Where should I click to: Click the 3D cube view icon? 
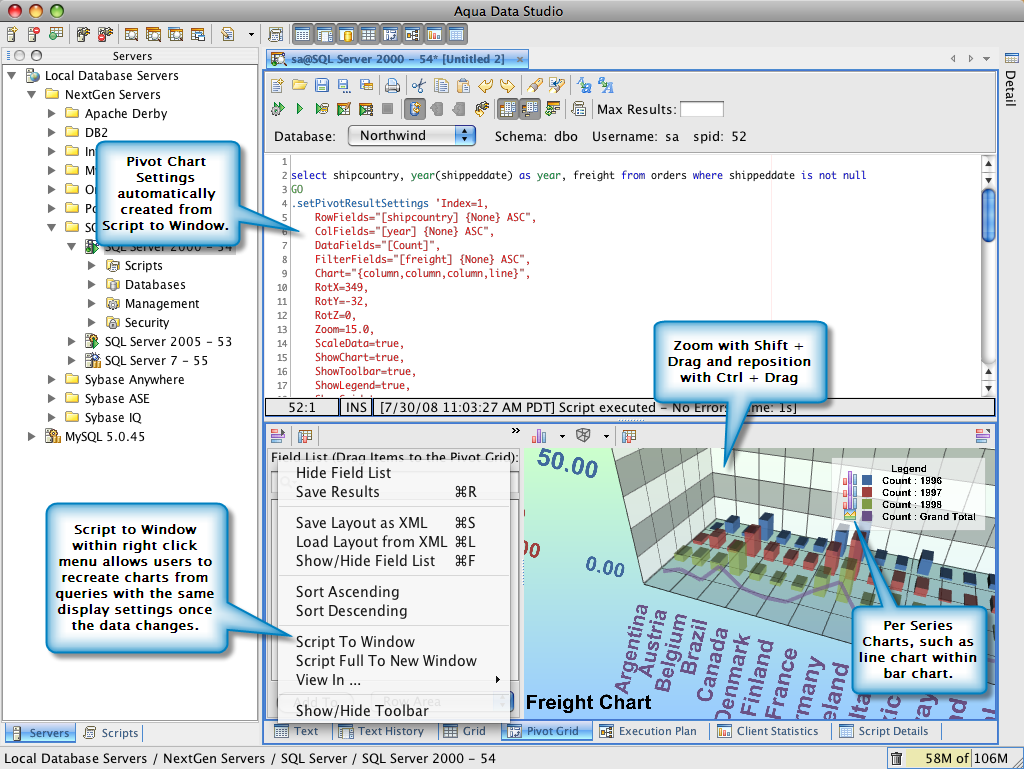coord(583,436)
